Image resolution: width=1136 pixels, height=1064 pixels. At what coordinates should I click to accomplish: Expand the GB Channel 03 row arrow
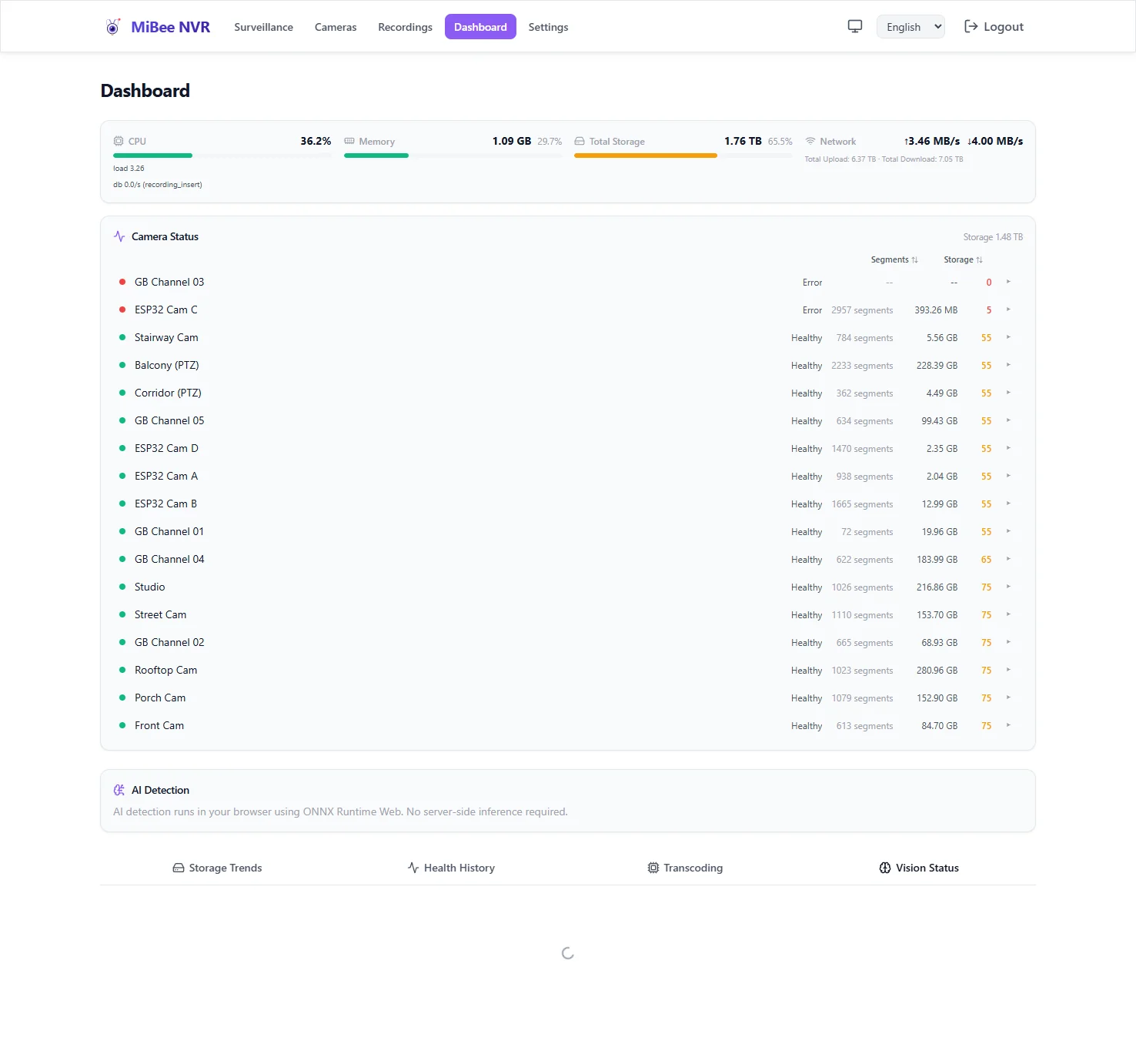(1008, 282)
